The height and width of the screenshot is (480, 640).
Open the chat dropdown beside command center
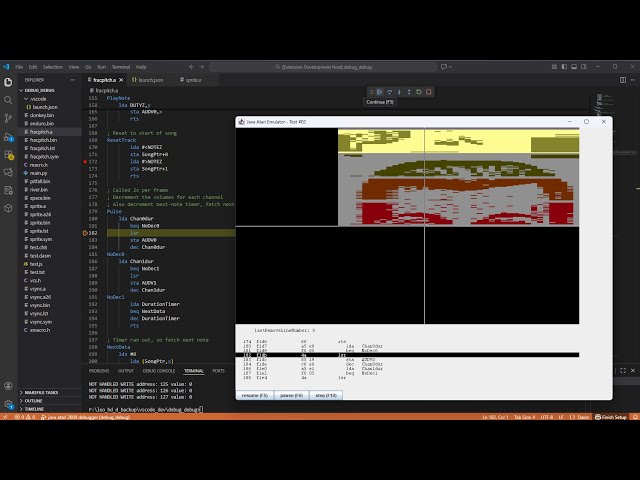[x=446, y=67]
